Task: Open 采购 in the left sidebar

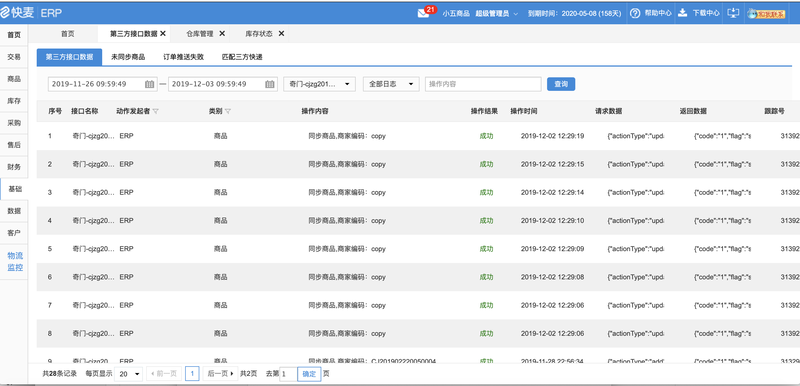Action: point(14,123)
